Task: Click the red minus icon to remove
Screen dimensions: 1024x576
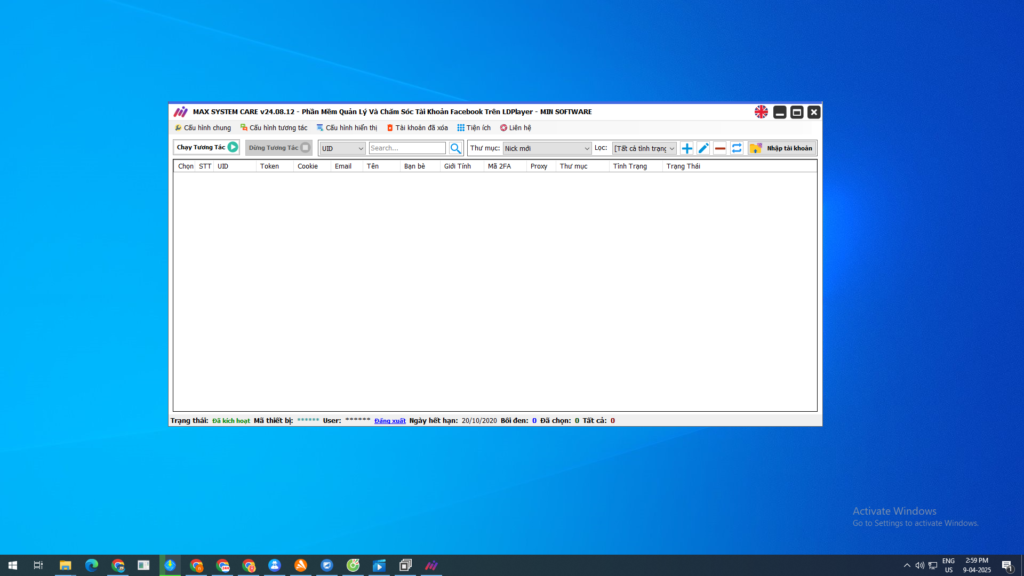Action: (x=719, y=147)
